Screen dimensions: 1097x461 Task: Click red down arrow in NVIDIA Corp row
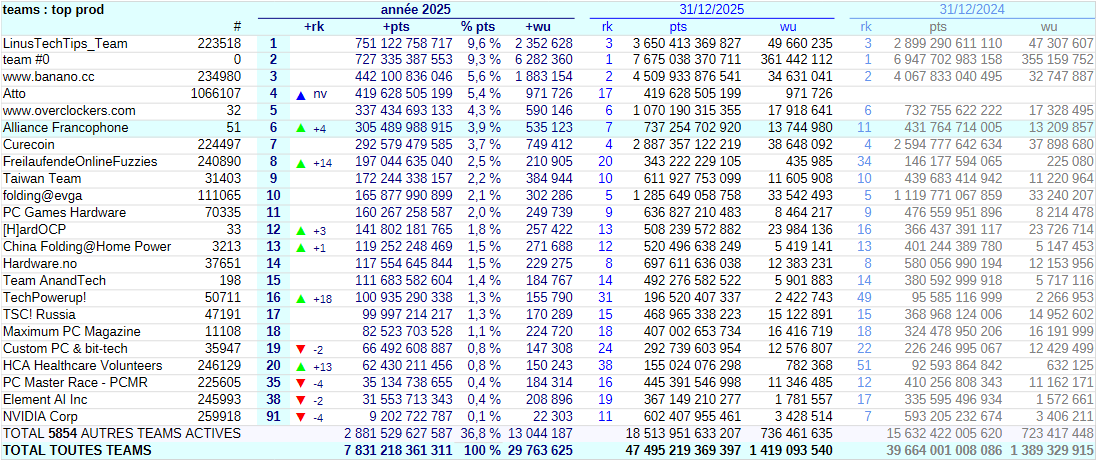pyautogui.click(x=301, y=417)
